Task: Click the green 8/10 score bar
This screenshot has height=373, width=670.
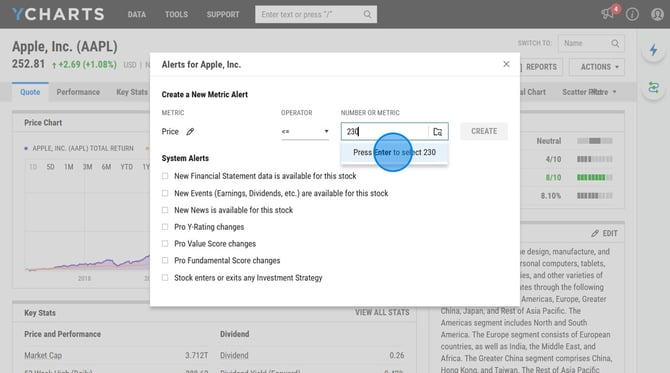Action: click(595, 177)
